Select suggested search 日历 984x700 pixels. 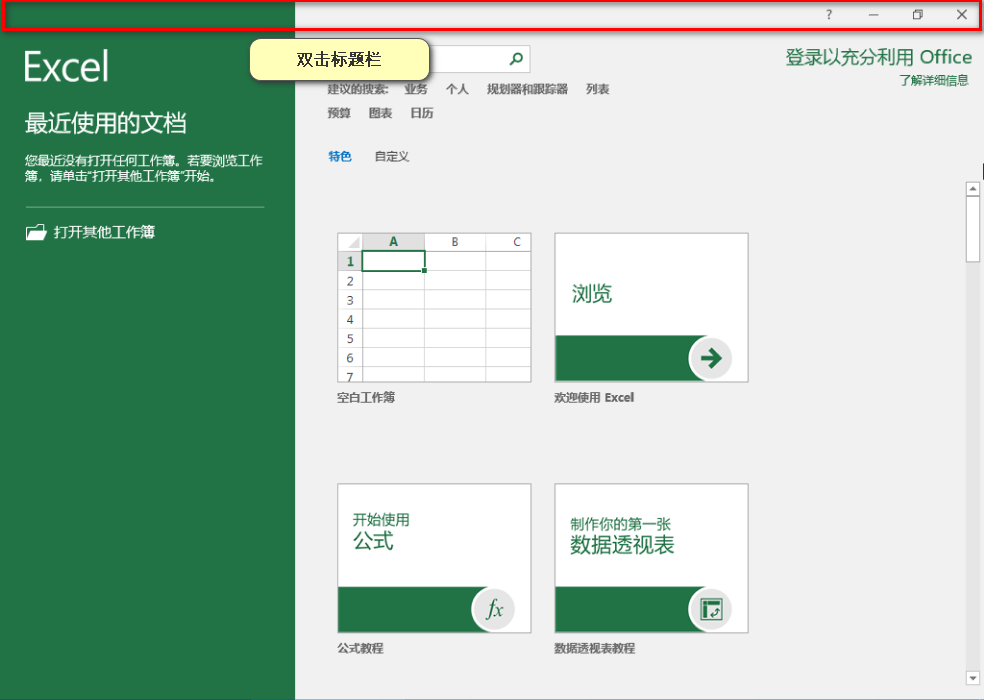(x=422, y=113)
